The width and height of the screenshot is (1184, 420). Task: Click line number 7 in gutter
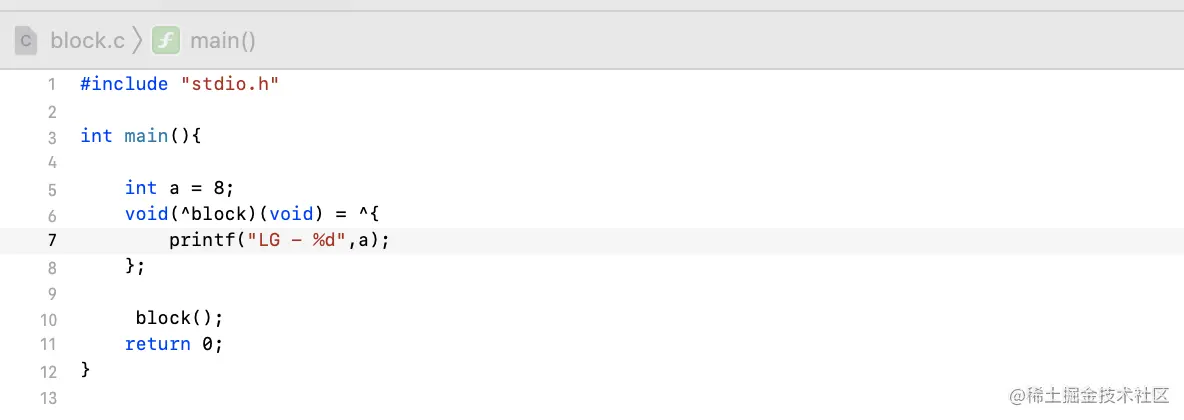[51, 240]
